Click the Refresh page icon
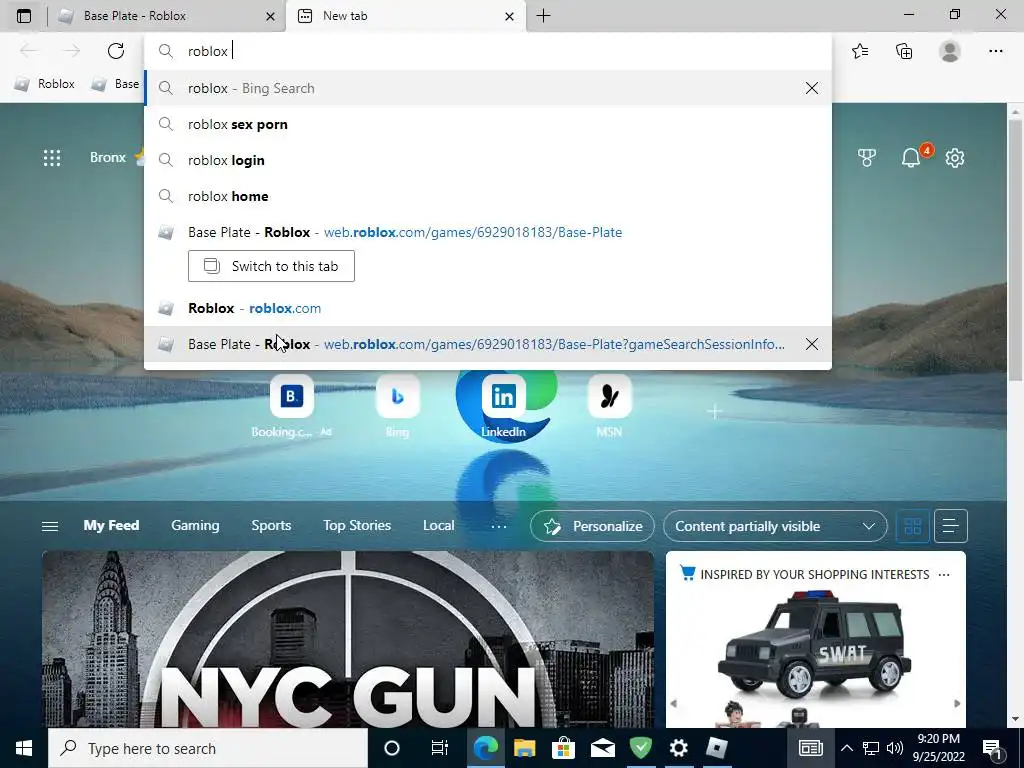The height and width of the screenshot is (768, 1024). coord(116,51)
